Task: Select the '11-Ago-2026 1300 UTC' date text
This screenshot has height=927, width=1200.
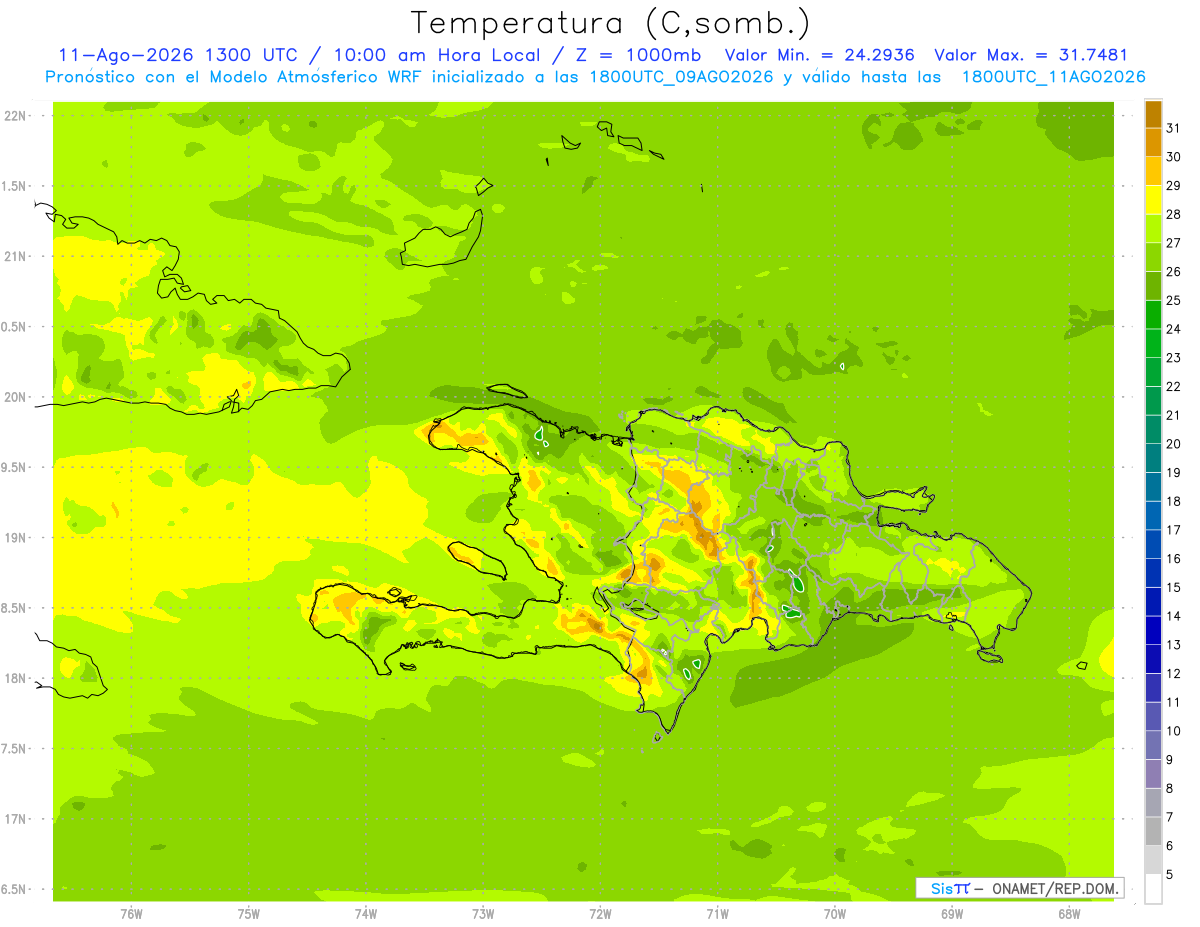Action: (177, 55)
